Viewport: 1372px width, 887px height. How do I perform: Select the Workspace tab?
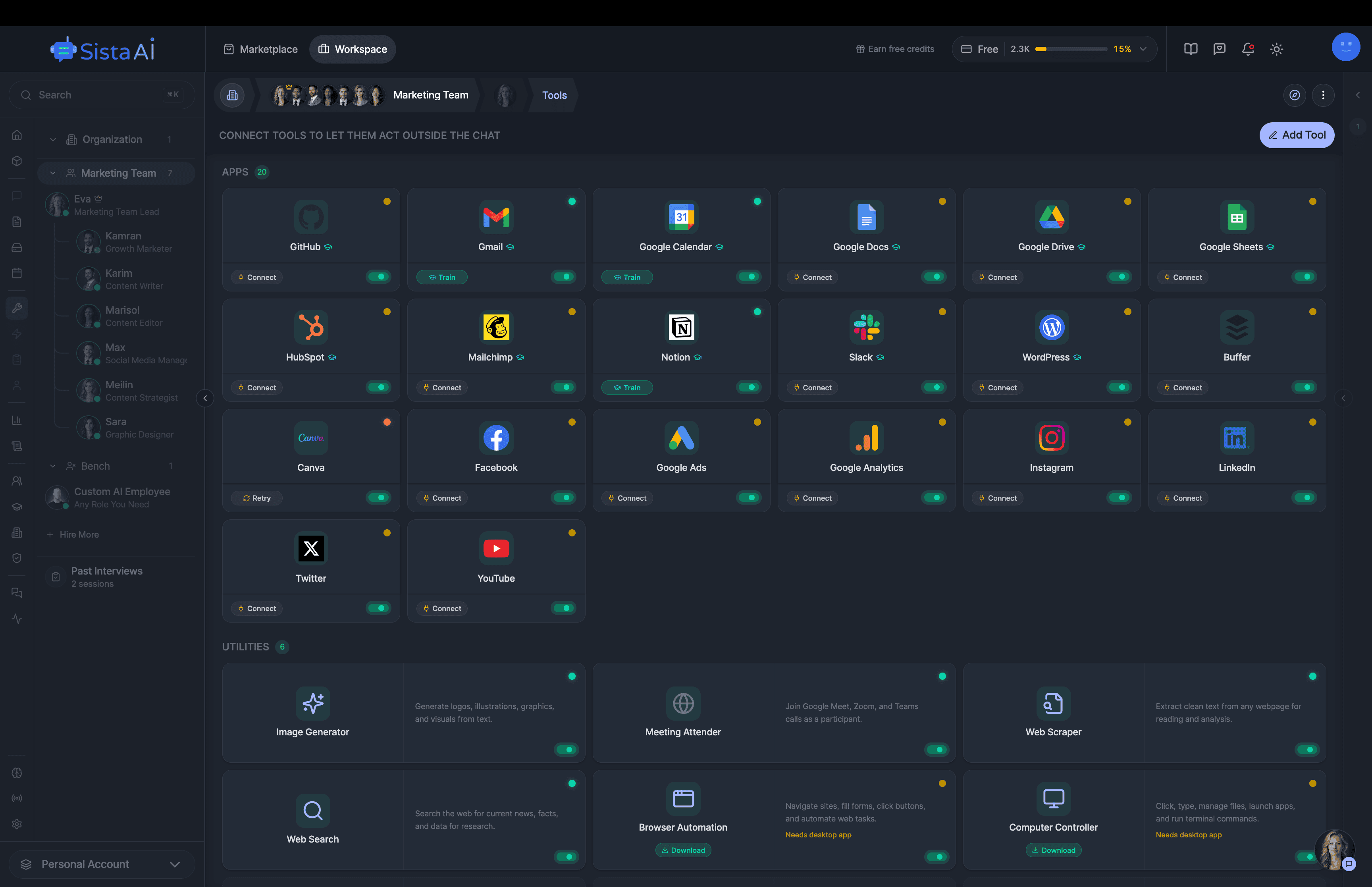tap(353, 49)
